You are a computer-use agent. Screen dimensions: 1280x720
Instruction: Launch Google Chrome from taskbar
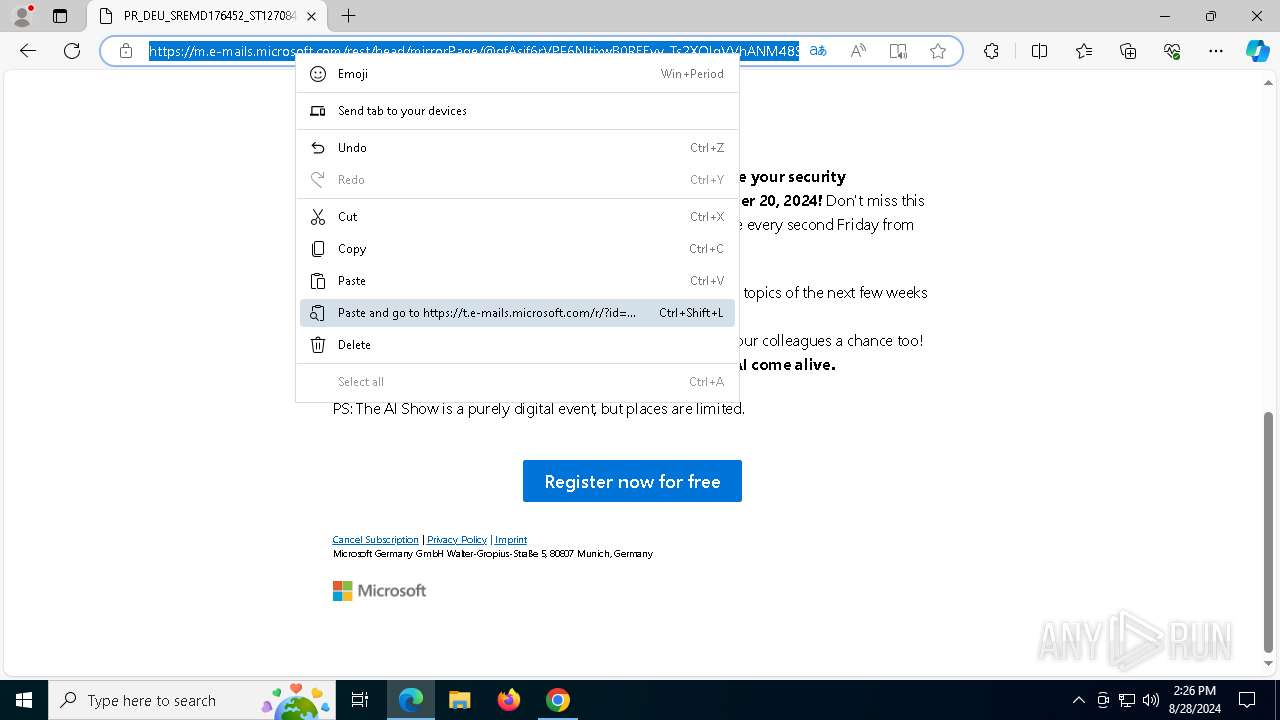(x=558, y=700)
